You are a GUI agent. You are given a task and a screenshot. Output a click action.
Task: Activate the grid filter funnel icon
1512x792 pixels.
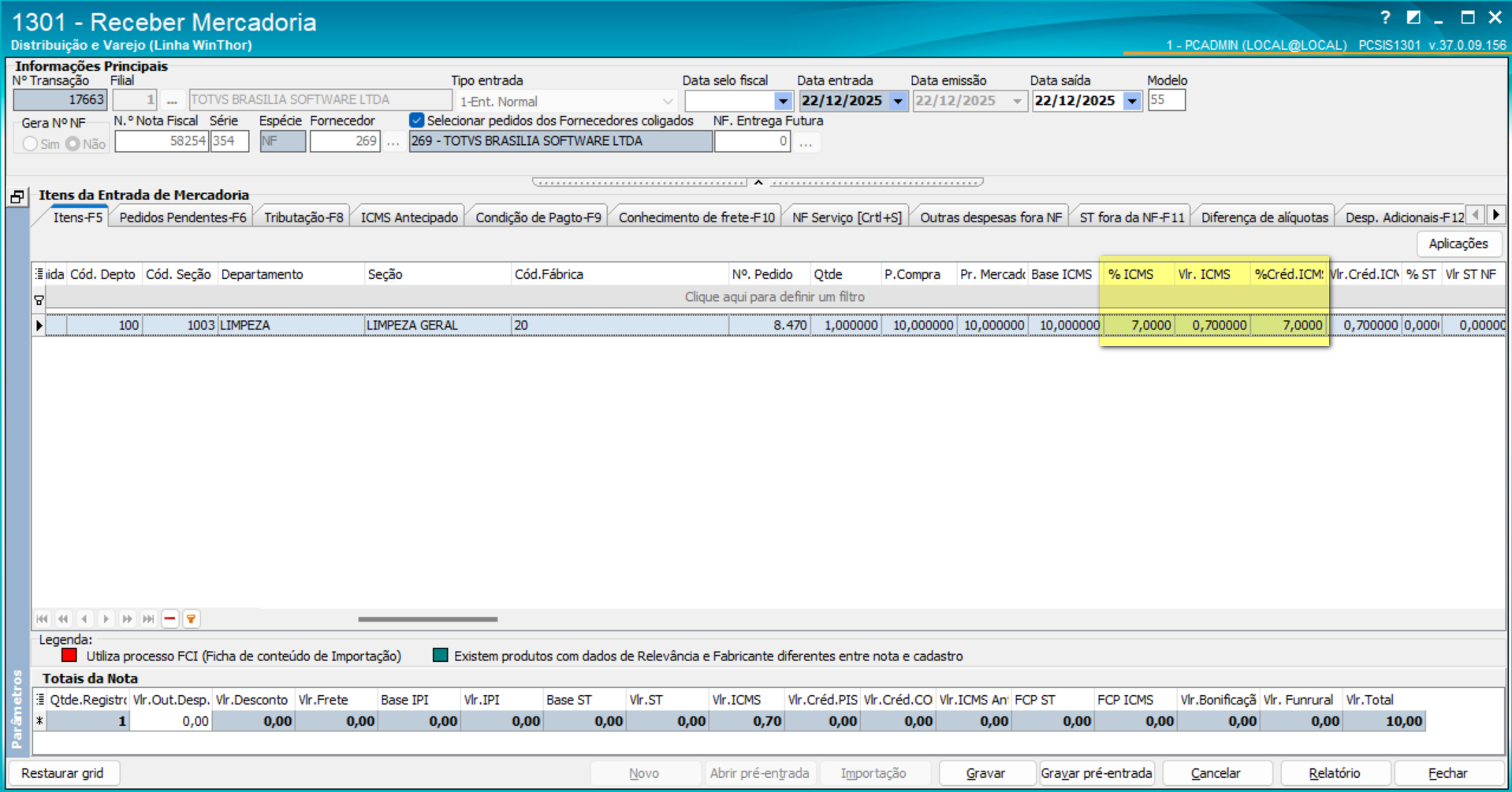click(x=192, y=619)
